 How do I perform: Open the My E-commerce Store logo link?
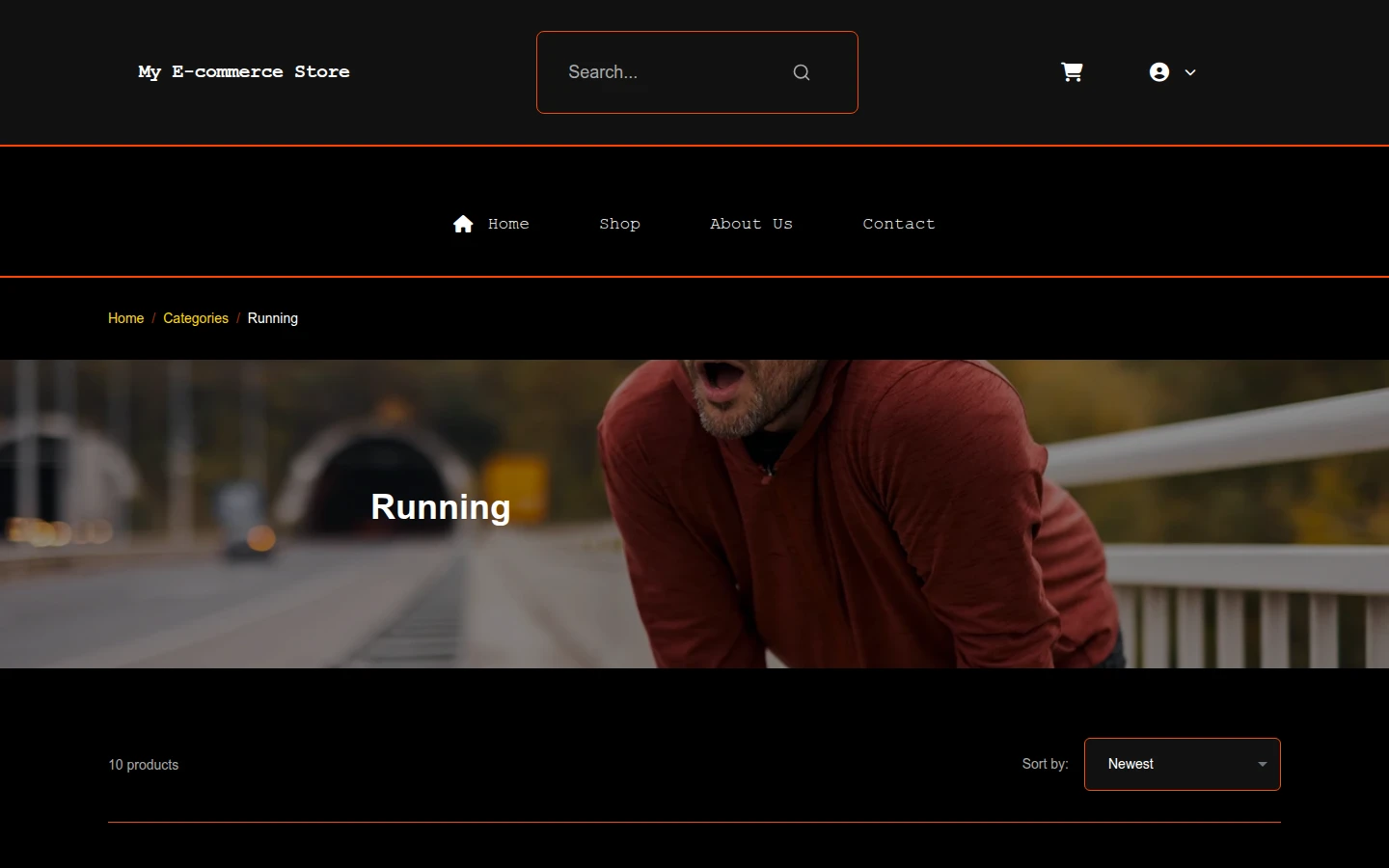click(x=244, y=72)
